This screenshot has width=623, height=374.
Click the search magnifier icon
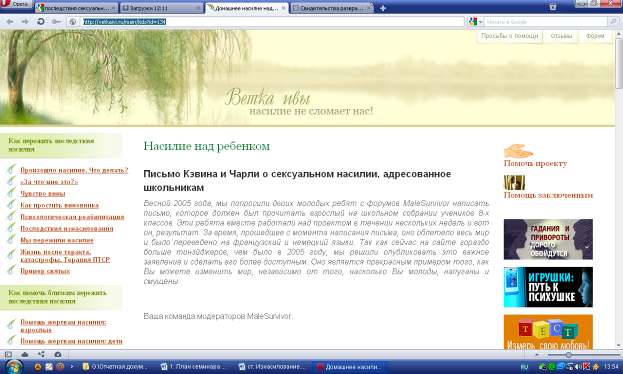pos(613,21)
